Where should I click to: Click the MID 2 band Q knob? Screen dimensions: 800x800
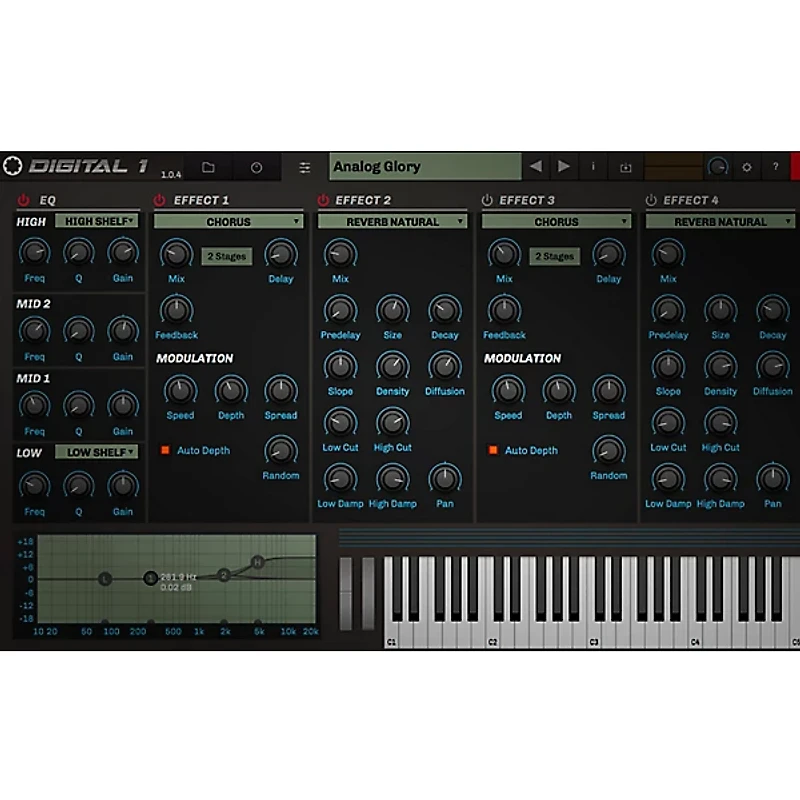pyautogui.click(x=79, y=331)
